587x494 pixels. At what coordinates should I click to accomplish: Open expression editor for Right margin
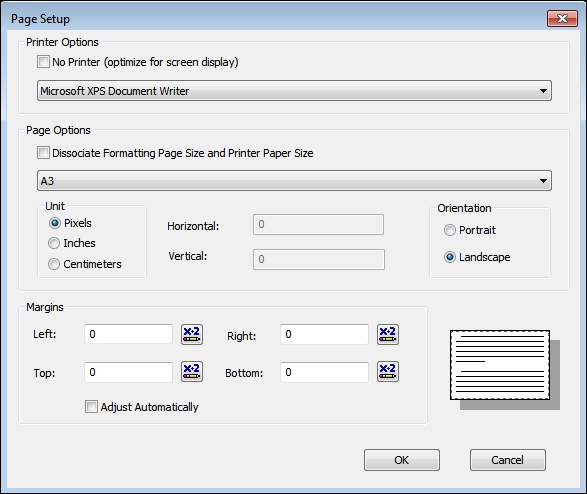pyautogui.click(x=388, y=334)
